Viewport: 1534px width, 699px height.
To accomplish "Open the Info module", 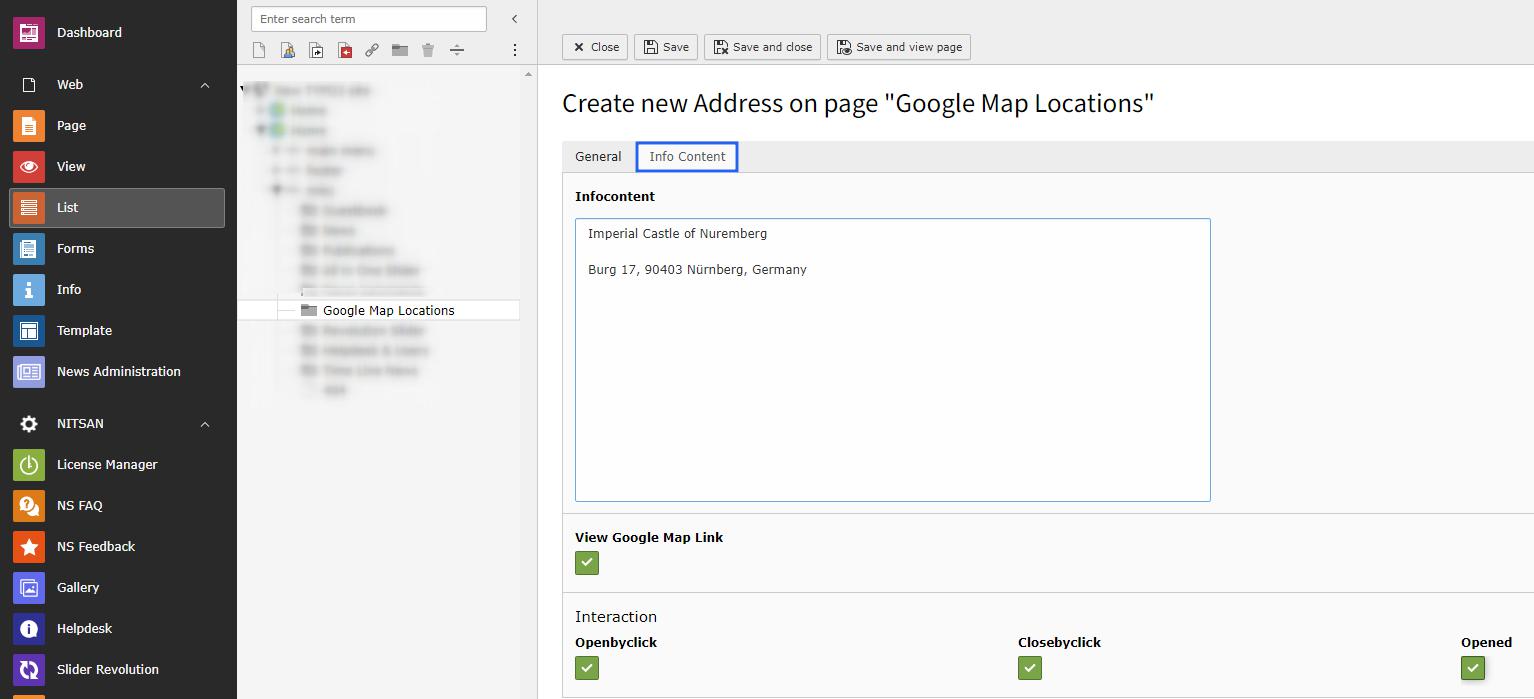I will [x=117, y=289].
